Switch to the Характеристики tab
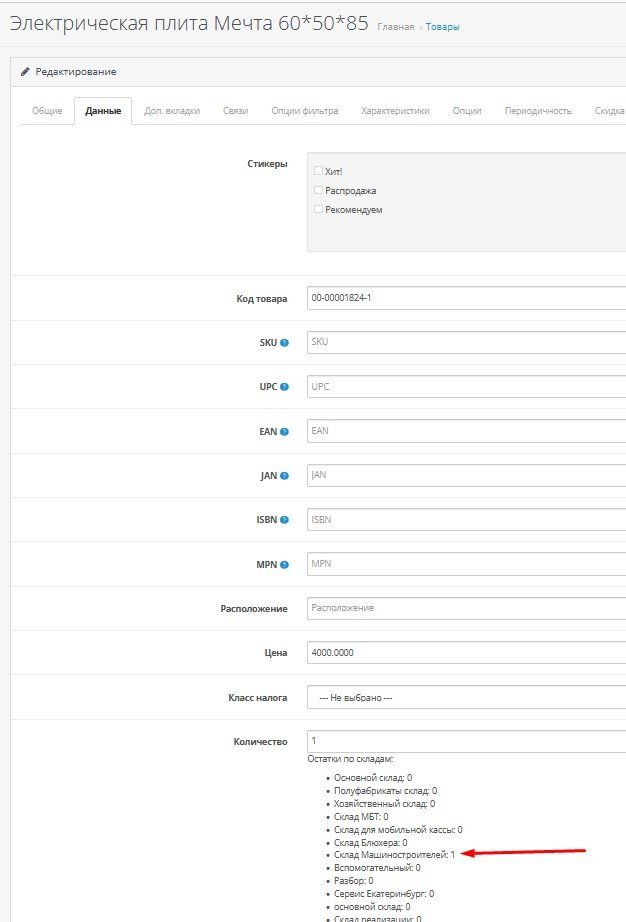 (395, 111)
